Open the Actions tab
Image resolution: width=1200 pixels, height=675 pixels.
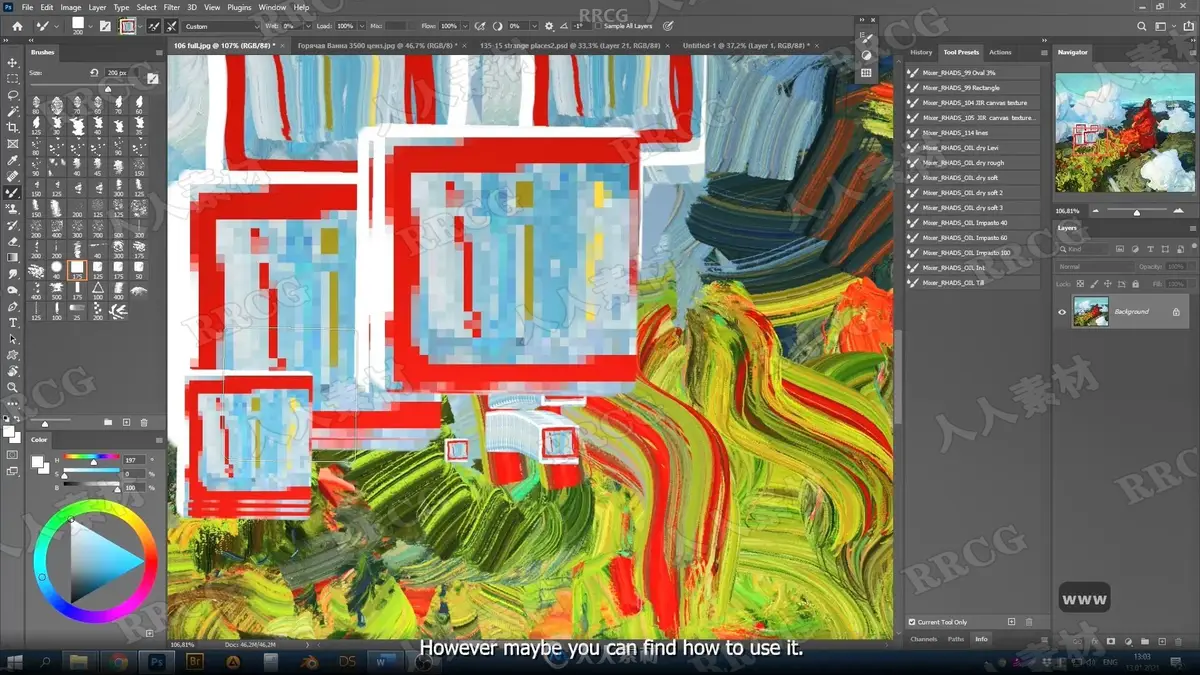1000,52
